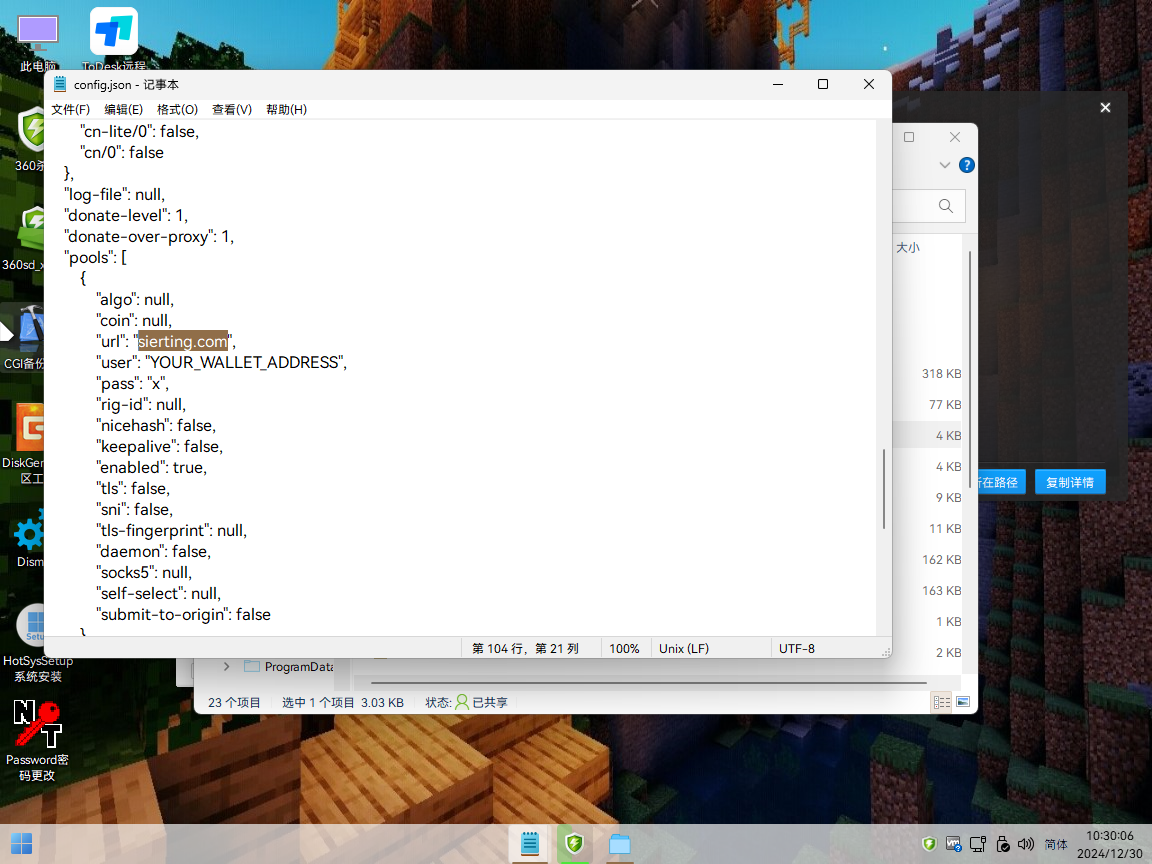The width and height of the screenshot is (1152, 864).
Task: Open the HotSysSetup 系统安装 desktop icon
Action: coord(35,644)
